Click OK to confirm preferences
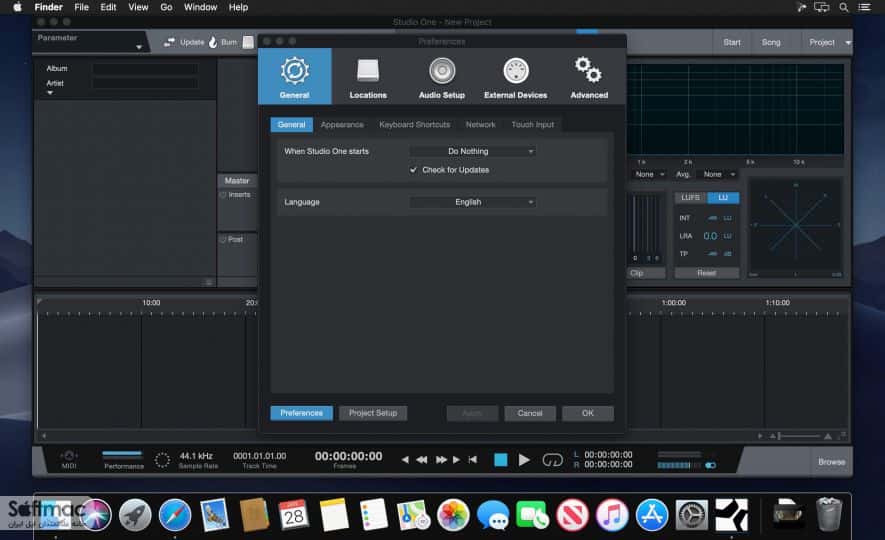The width and height of the screenshot is (885, 540). (x=588, y=414)
